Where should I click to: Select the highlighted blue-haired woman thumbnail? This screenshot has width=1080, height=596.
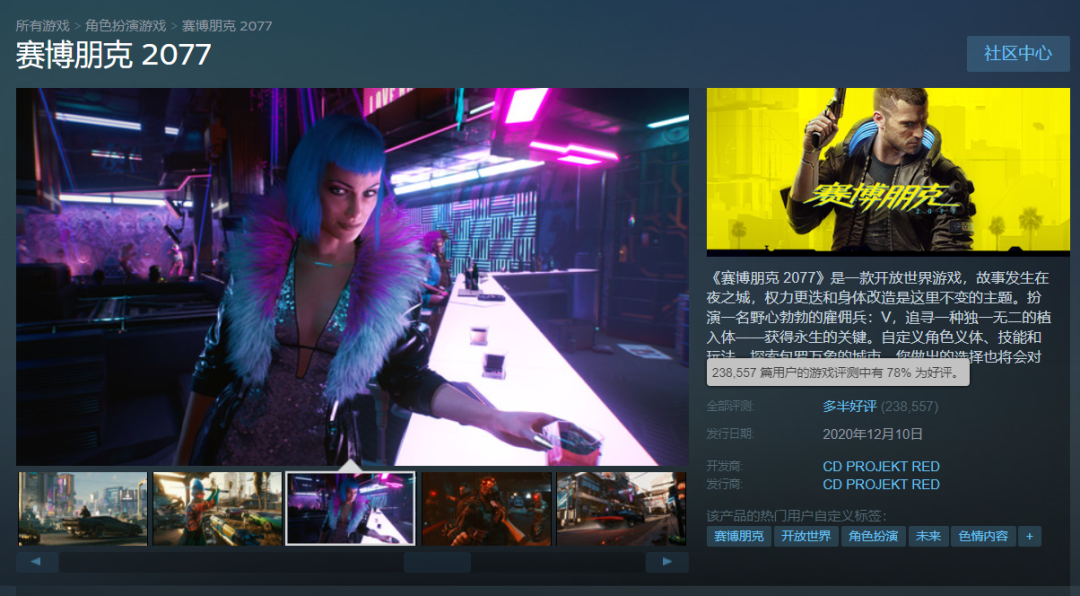(x=351, y=508)
